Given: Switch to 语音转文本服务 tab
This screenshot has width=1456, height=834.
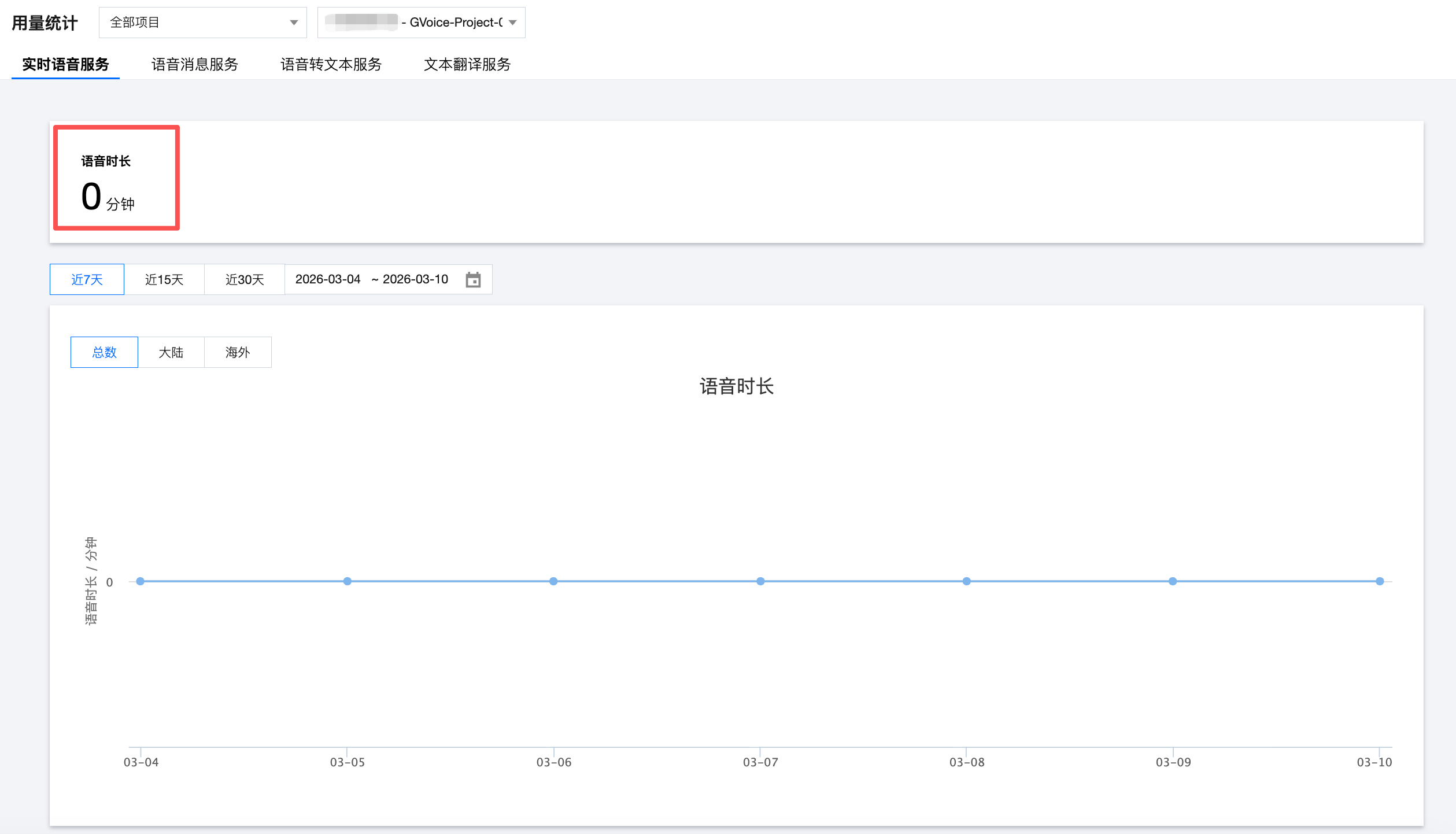Looking at the screenshot, I should point(331,64).
